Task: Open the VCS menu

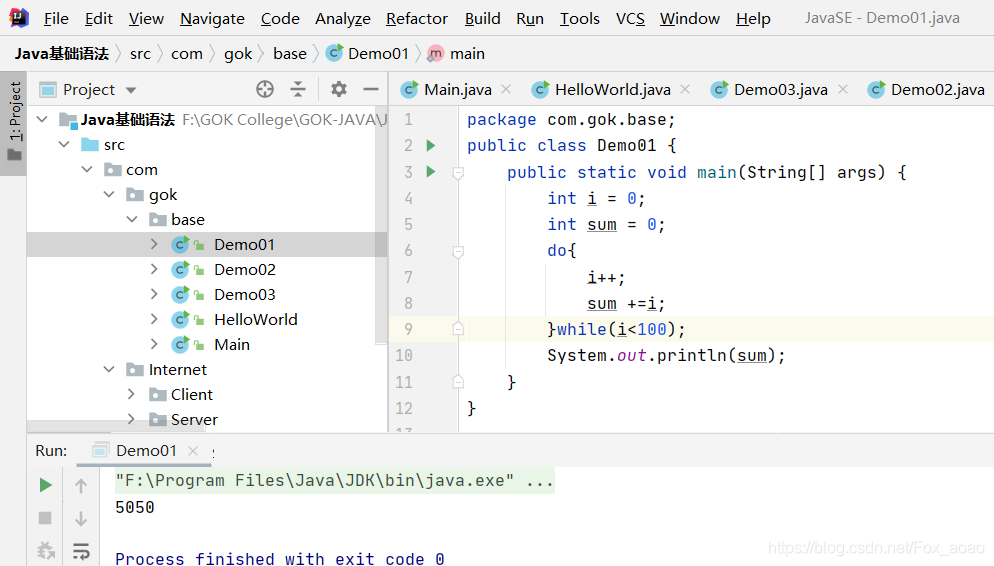Action: 630,19
